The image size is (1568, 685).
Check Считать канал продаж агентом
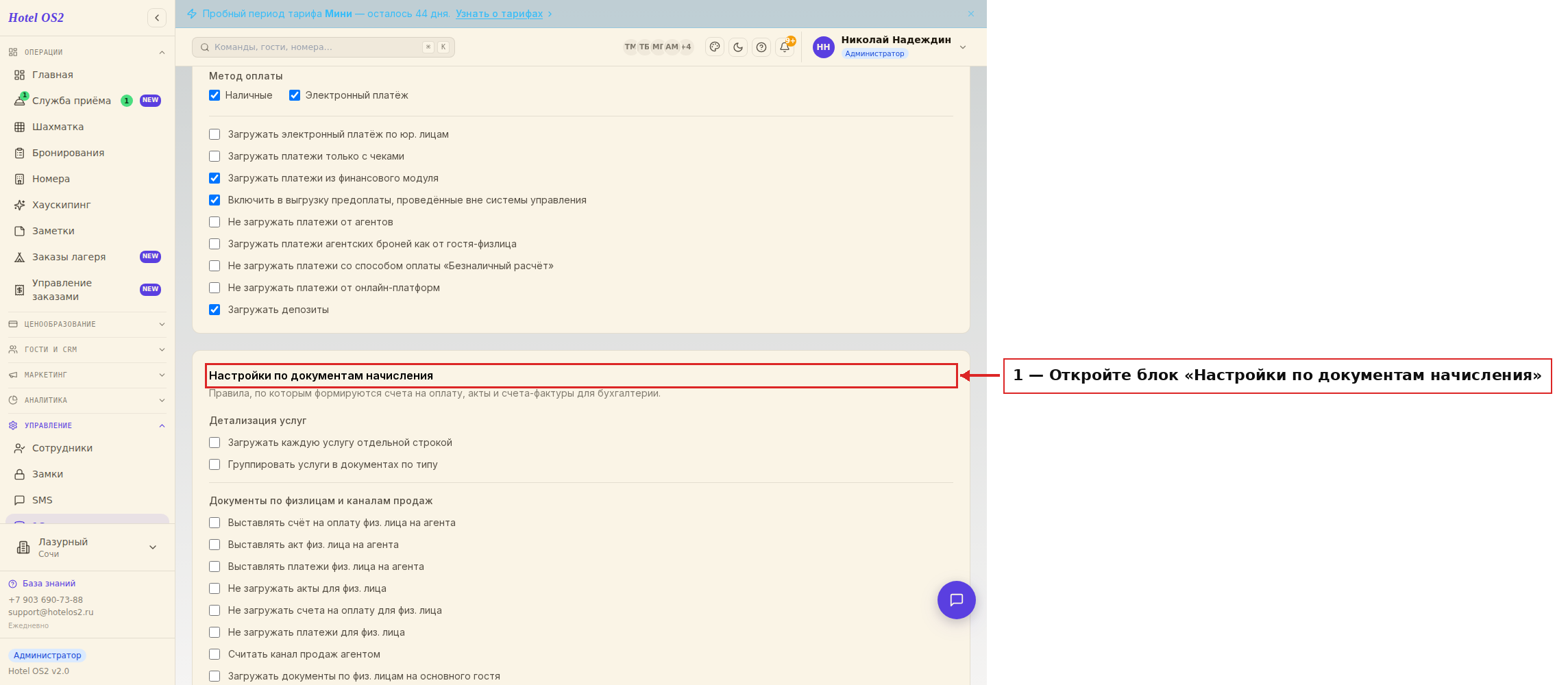coord(215,654)
